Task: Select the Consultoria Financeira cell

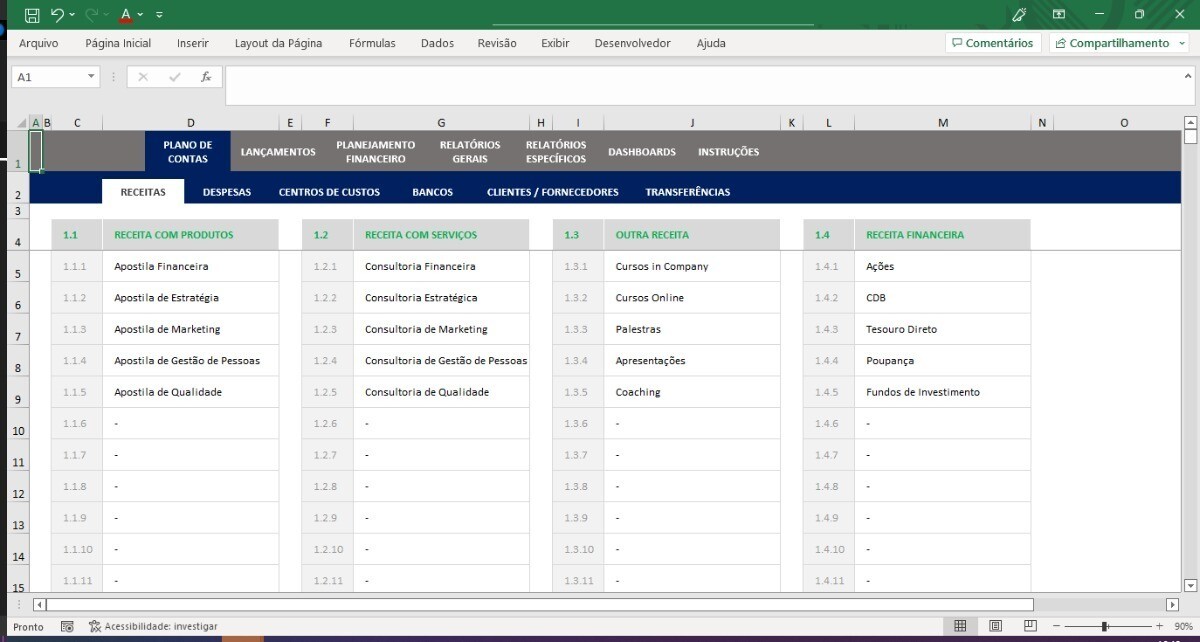Action: coord(420,267)
